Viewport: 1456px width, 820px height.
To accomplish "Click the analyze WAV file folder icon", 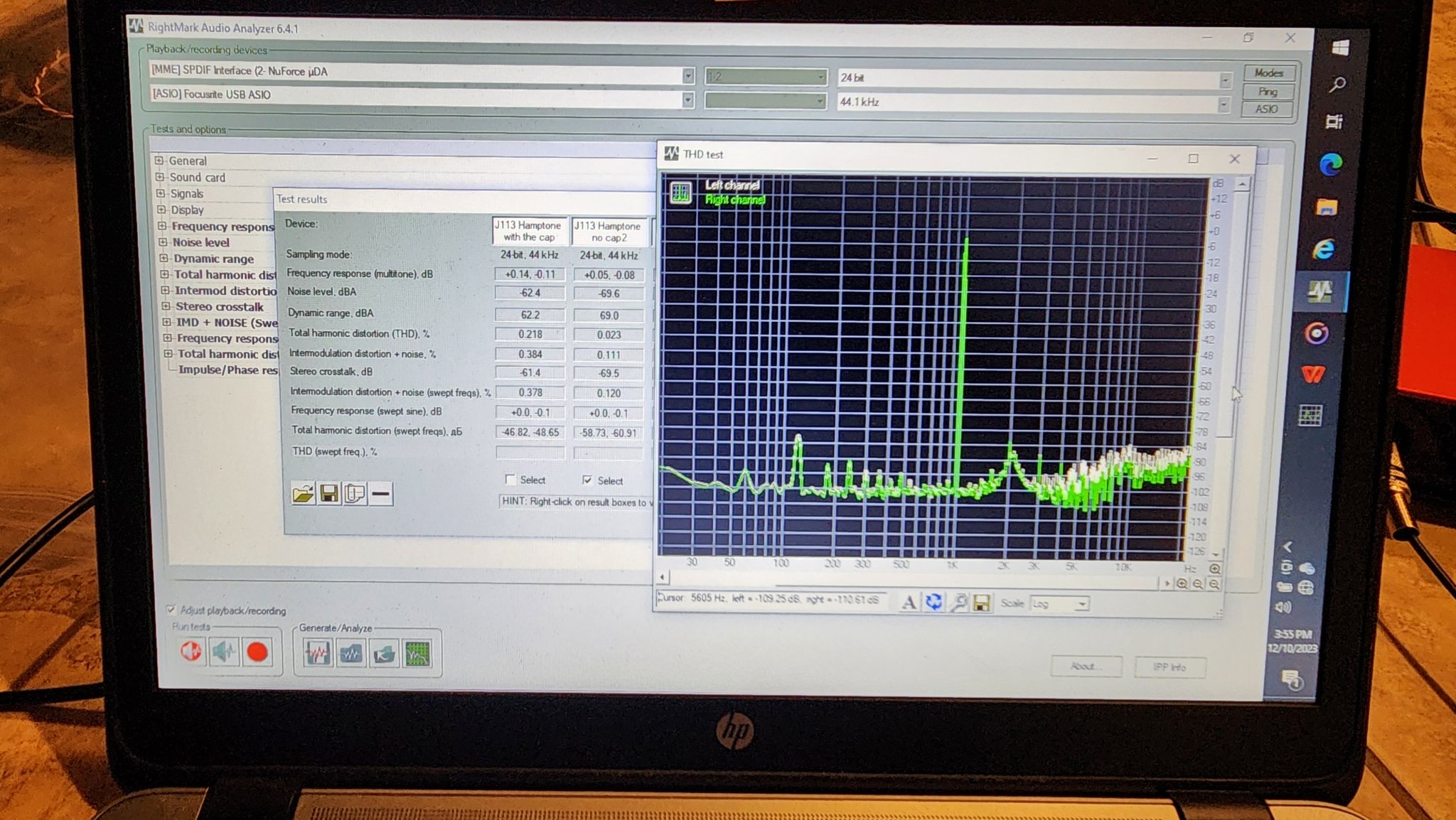I will coord(350,654).
